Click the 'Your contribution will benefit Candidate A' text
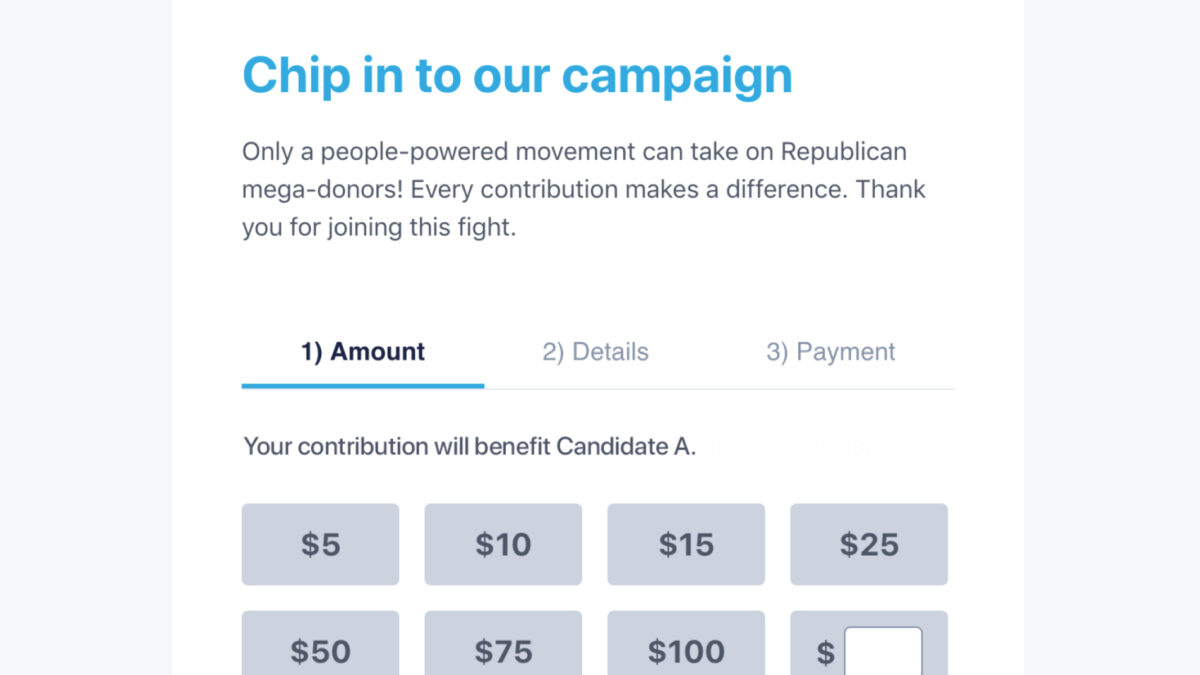The width and height of the screenshot is (1200, 675). pyautogui.click(x=469, y=446)
